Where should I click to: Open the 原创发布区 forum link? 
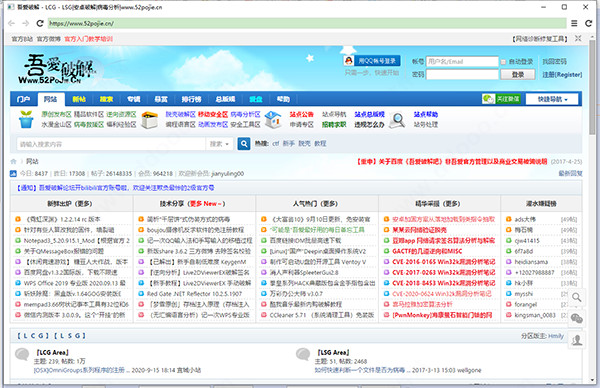pyautogui.click(x=56, y=114)
